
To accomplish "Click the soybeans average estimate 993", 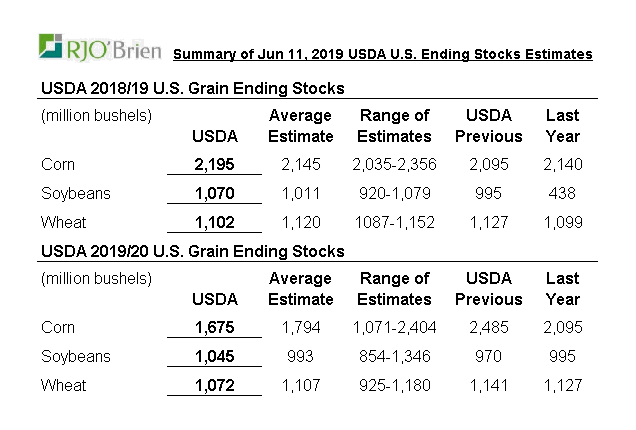I will pos(300,356).
